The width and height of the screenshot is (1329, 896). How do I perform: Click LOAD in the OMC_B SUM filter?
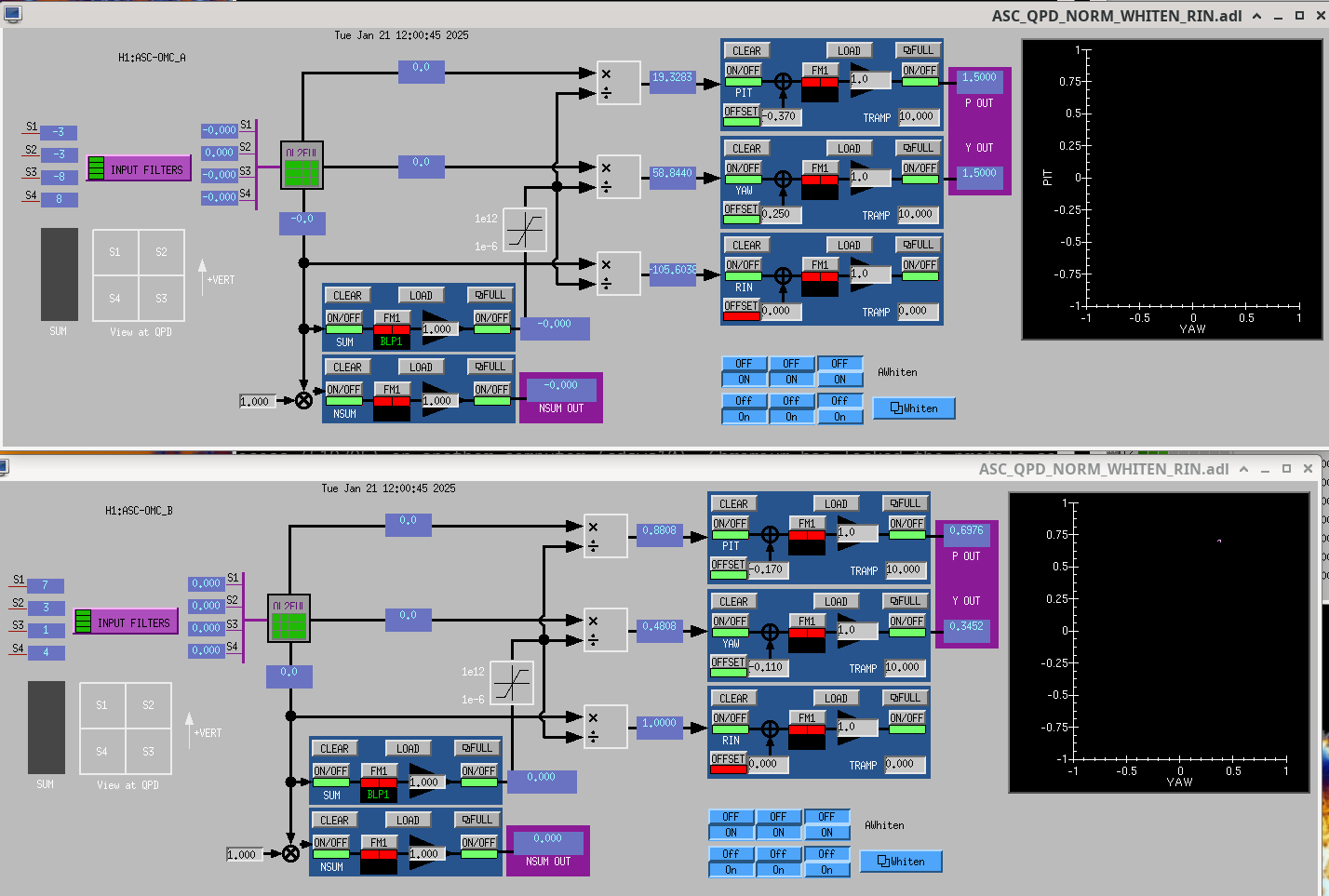pyautogui.click(x=408, y=748)
